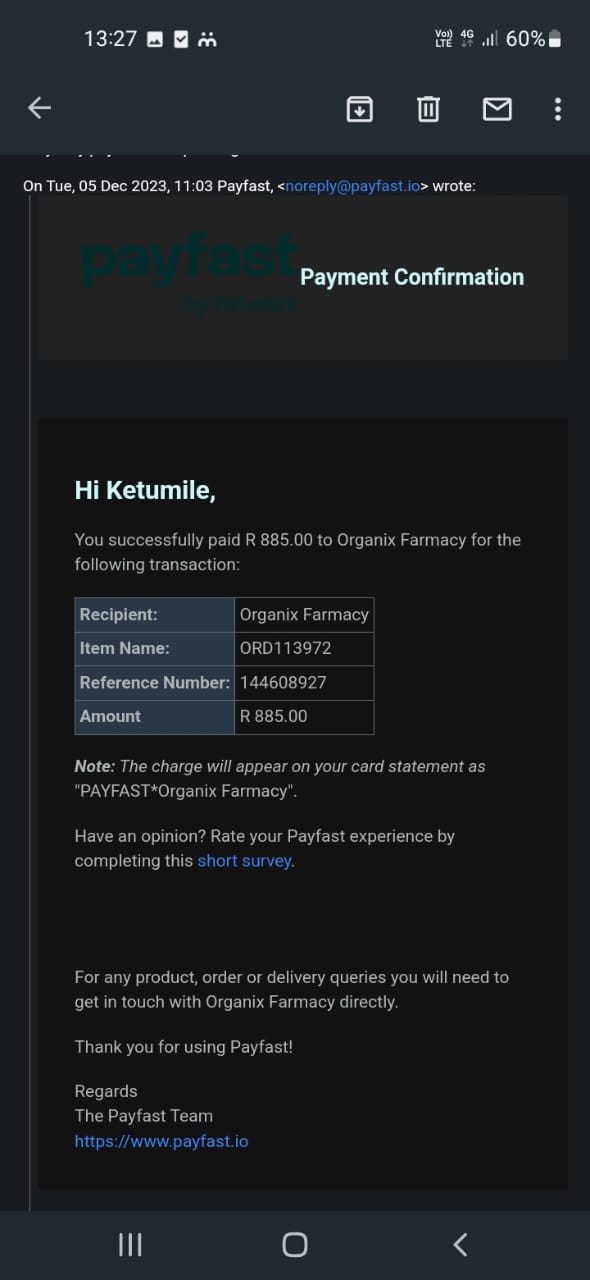Viewport: 590px width, 1280px height.
Task: Tap the Recipient cell Organix Farmacy
Action: tap(304, 614)
